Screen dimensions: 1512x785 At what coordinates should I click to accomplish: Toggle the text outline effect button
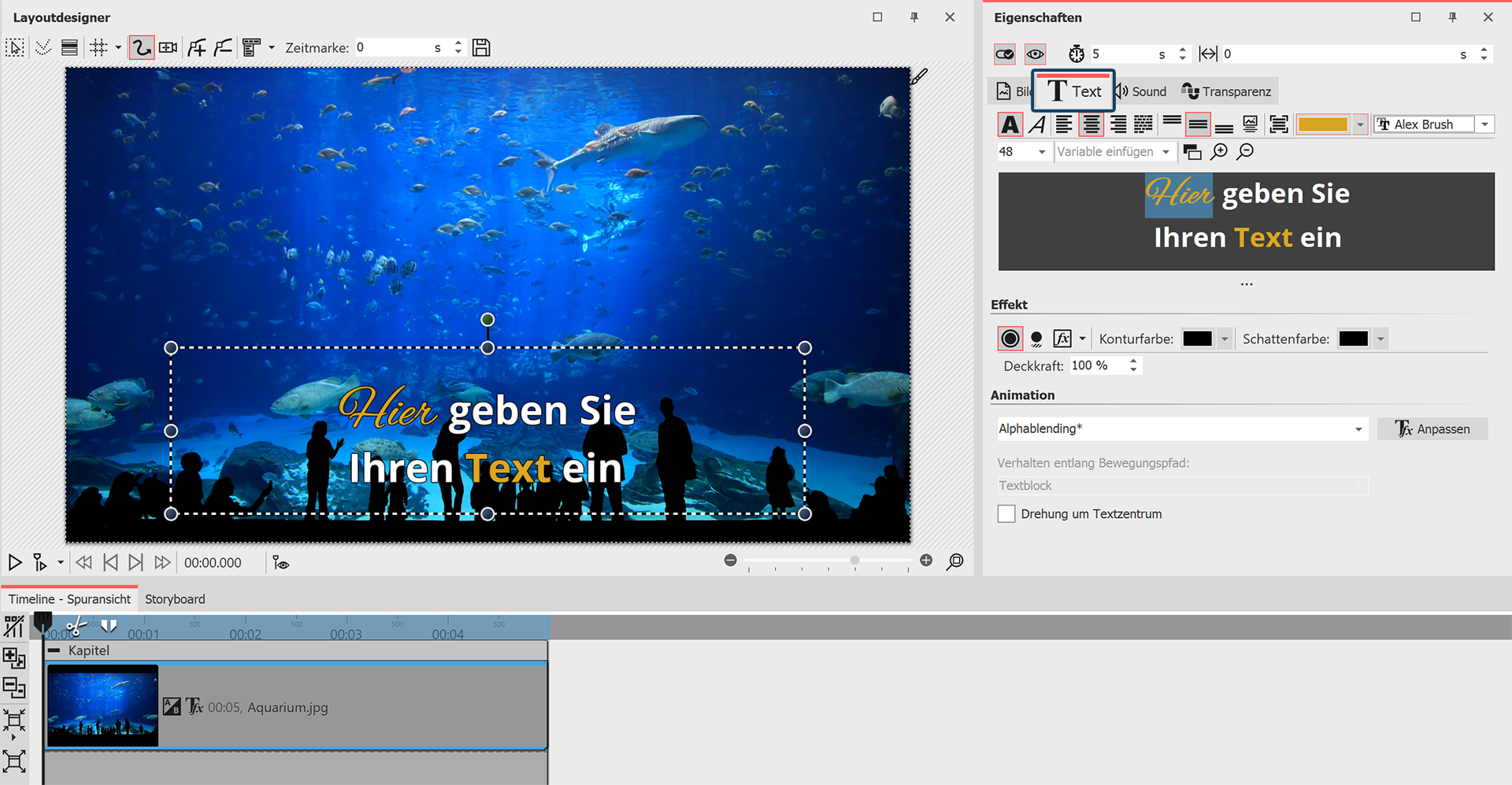[1010, 339]
